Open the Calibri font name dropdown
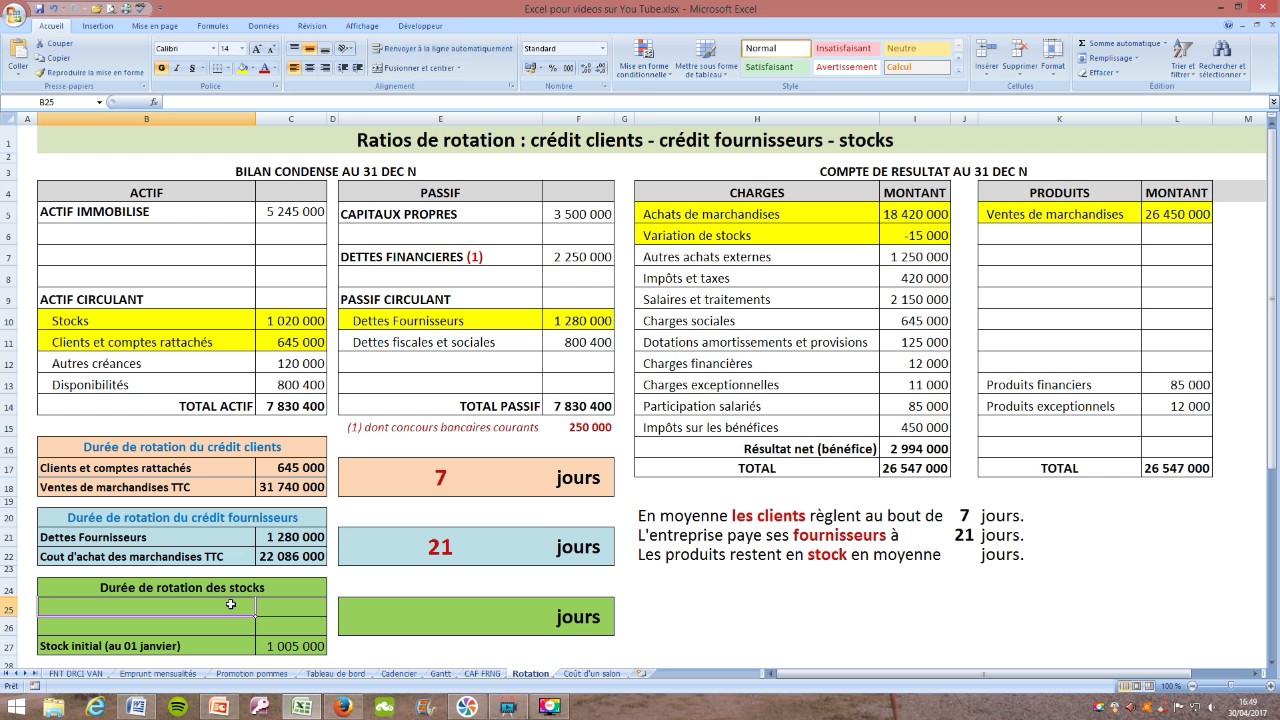Screen dimensions: 1280x720 click(213, 48)
